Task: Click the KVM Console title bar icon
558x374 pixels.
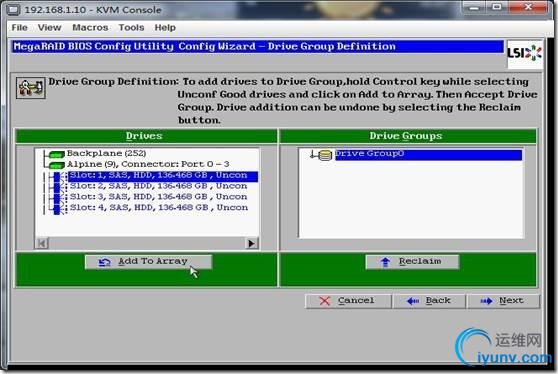Action: click(14, 10)
